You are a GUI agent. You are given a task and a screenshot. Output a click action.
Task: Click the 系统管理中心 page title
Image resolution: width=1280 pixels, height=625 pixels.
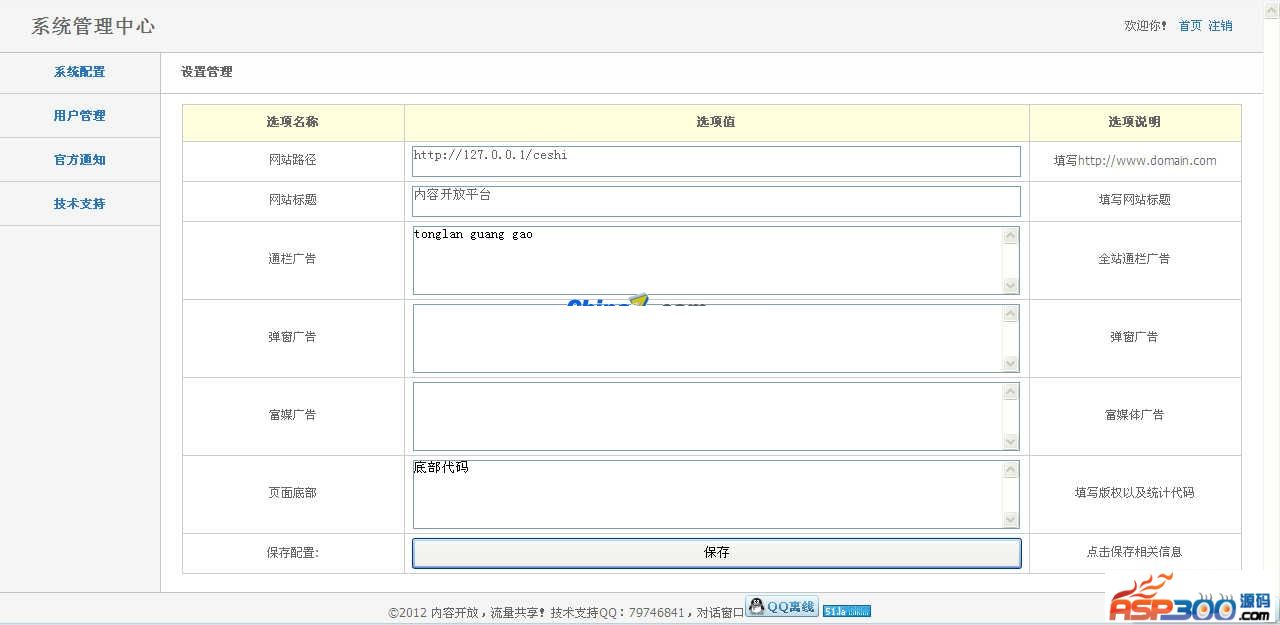pos(93,27)
